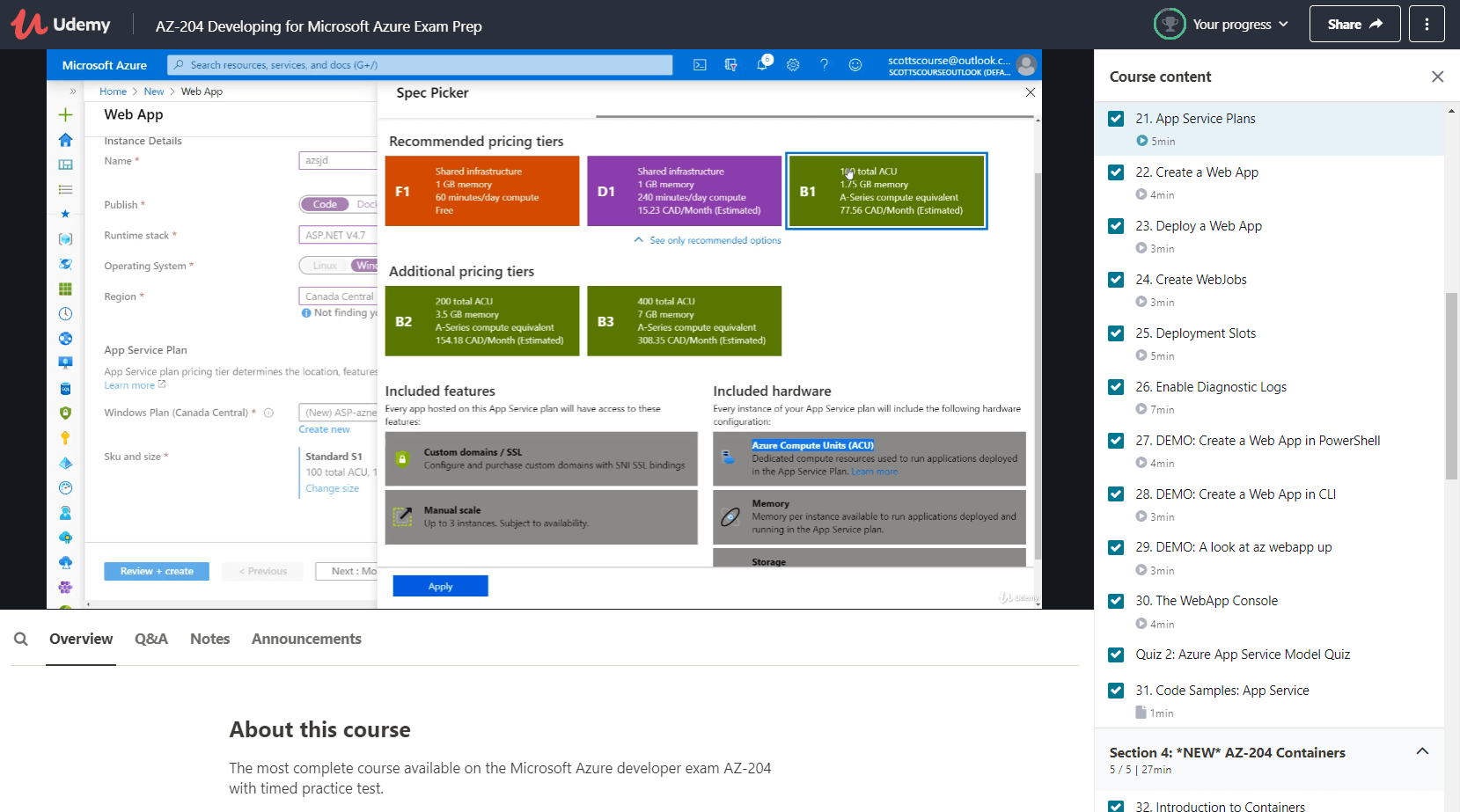Open the recent clock sidebar icon
This screenshot has height=812, width=1460.
click(x=65, y=313)
